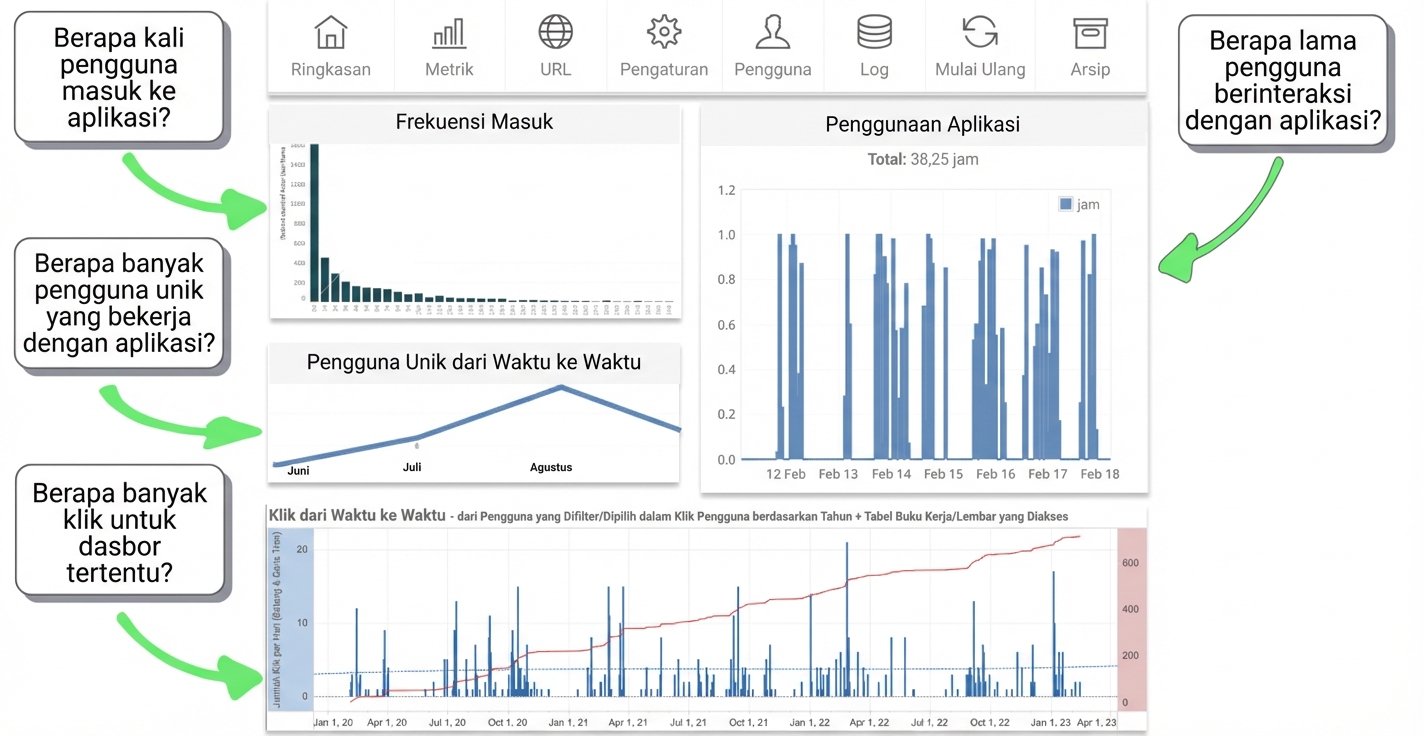Image resolution: width=1424 pixels, height=736 pixels.
Task: Select the Metrik bar chart icon
Action: click(x=449, y=32)
